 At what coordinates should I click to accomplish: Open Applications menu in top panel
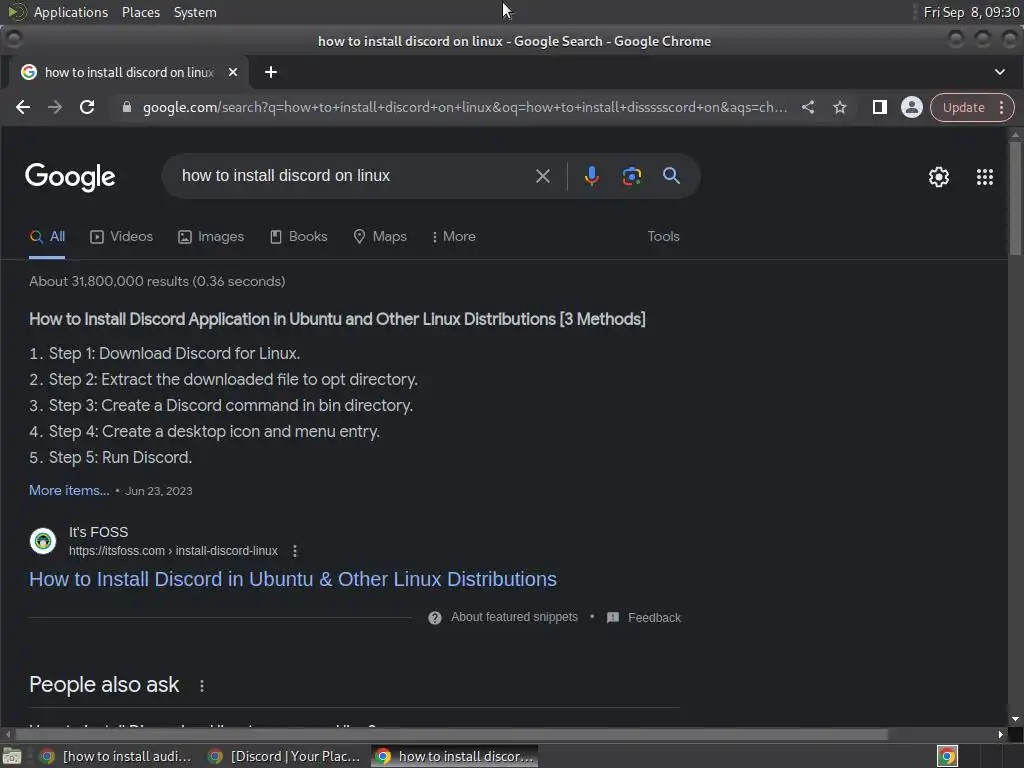71,12
